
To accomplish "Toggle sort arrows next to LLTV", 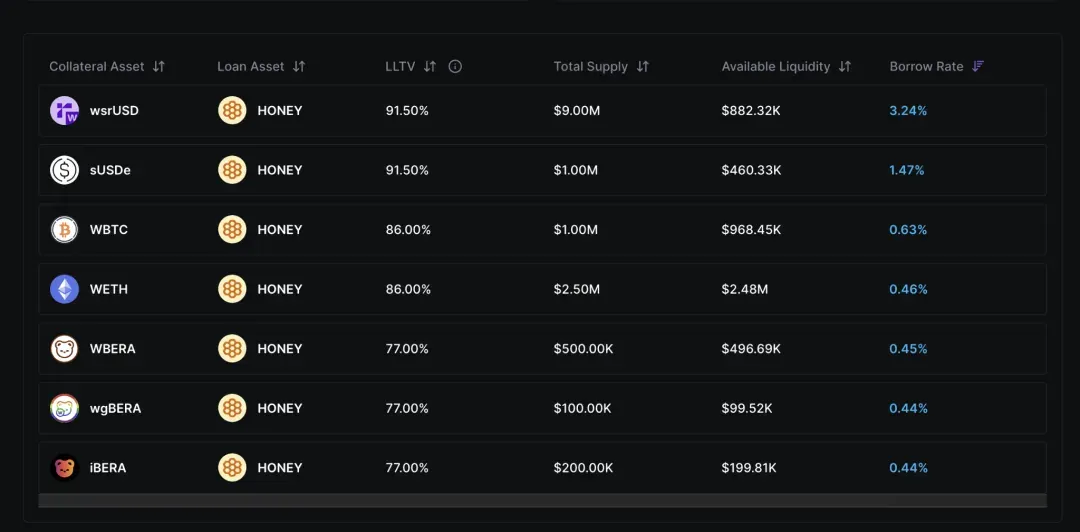I will 430,67.
